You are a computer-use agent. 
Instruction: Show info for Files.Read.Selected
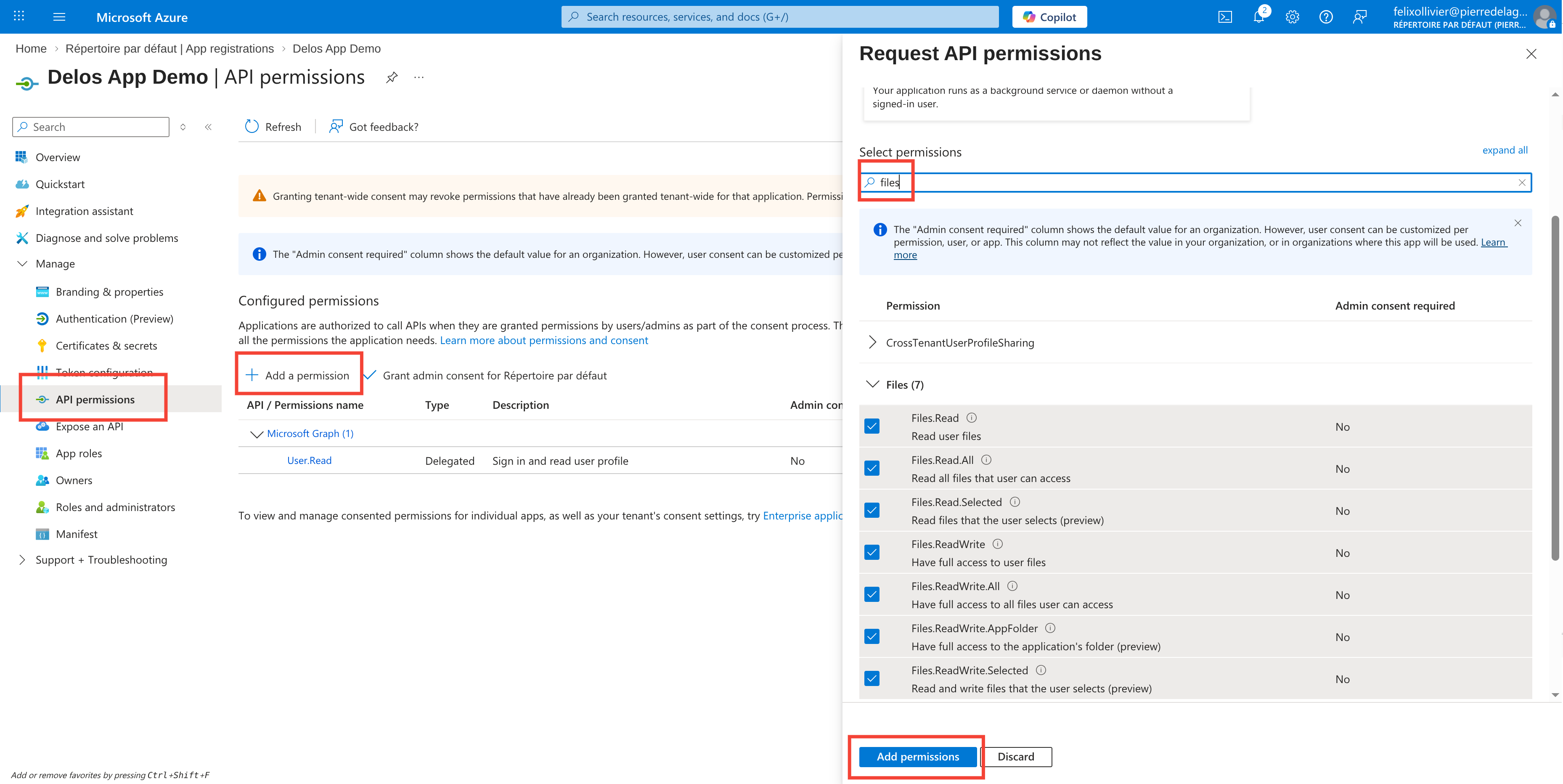click(1015, 501)
